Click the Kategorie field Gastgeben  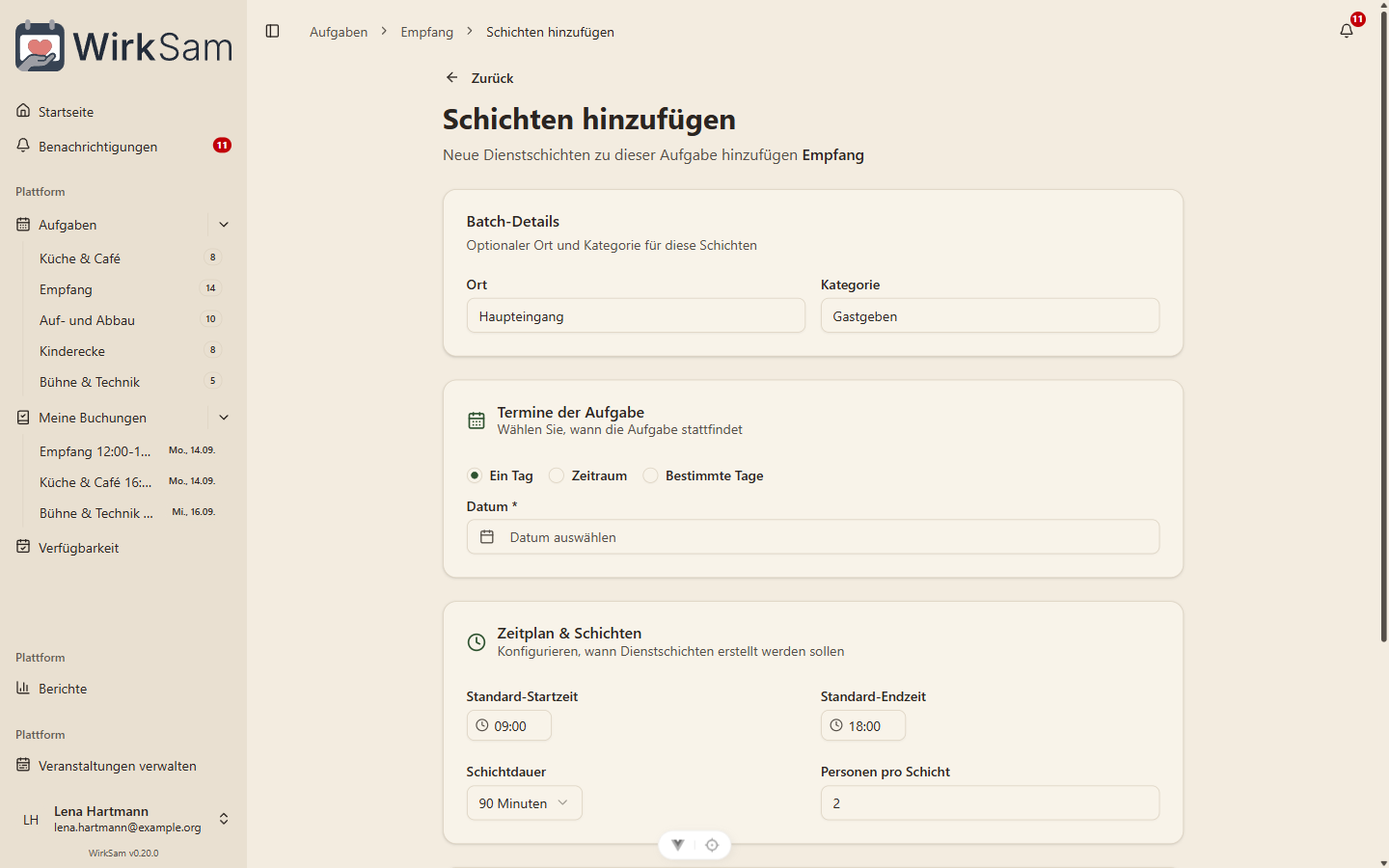pyautogui.click(x=990, y=315)
